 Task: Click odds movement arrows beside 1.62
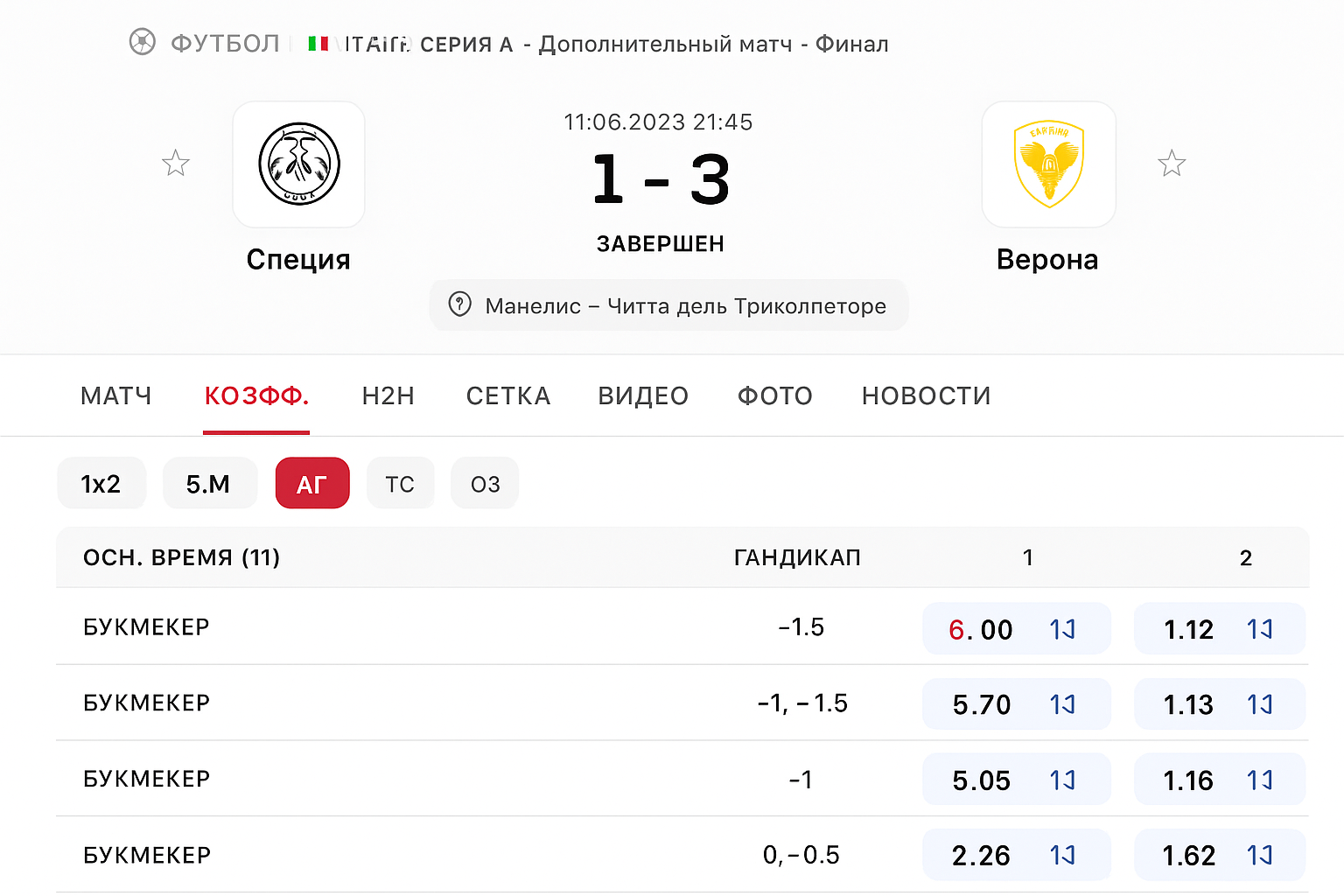[1260, 855]
